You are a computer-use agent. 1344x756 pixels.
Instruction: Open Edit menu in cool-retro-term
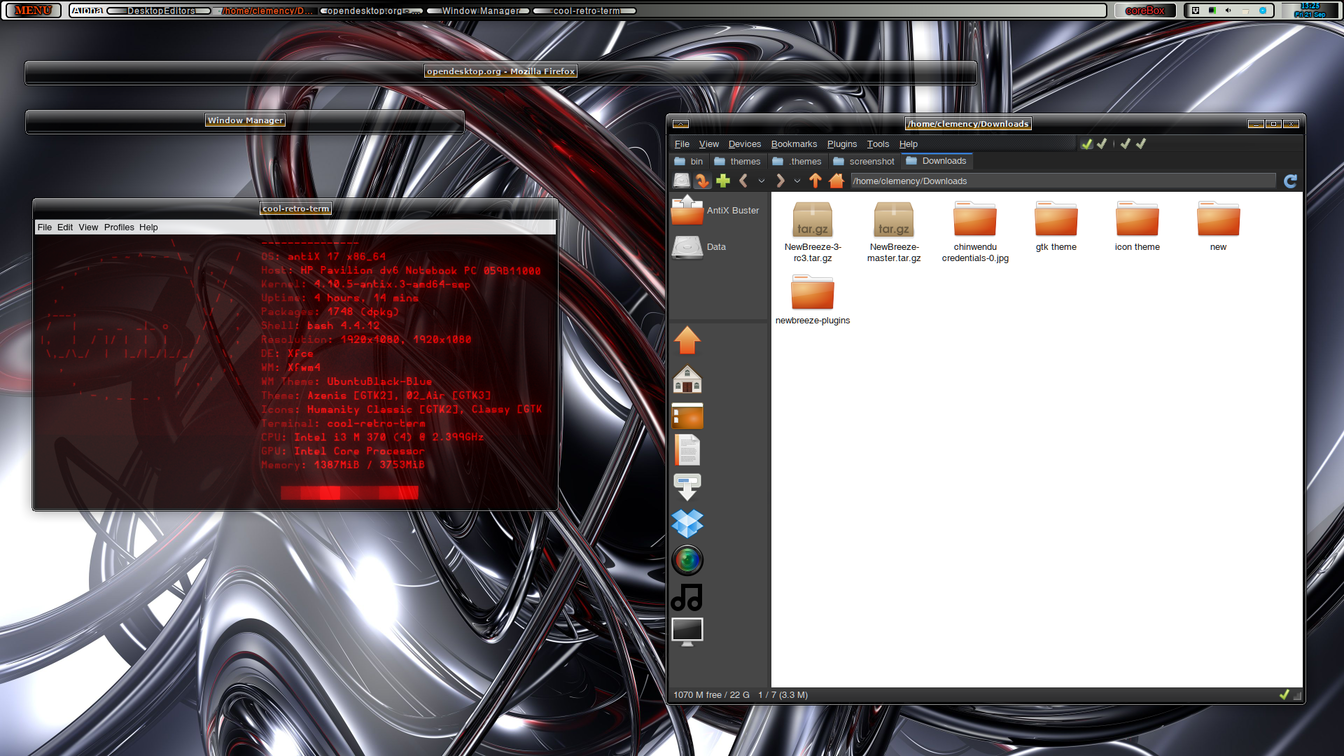pyautogui.click(x=65, y=227)
